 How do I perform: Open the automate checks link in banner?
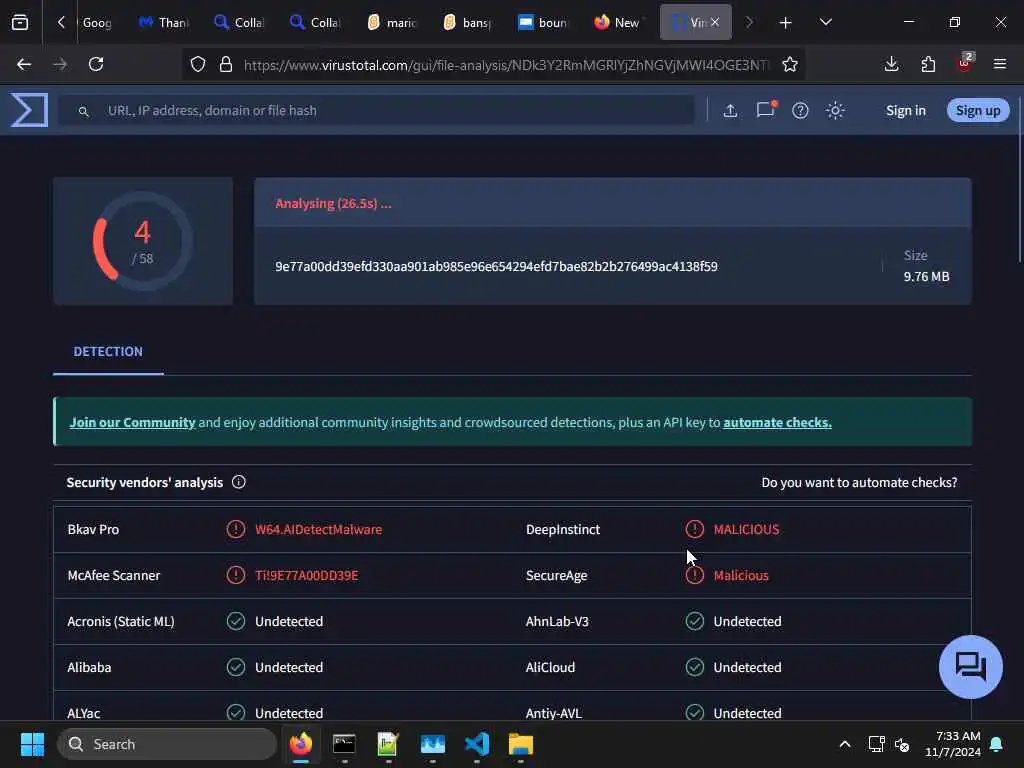pos(777,423)
